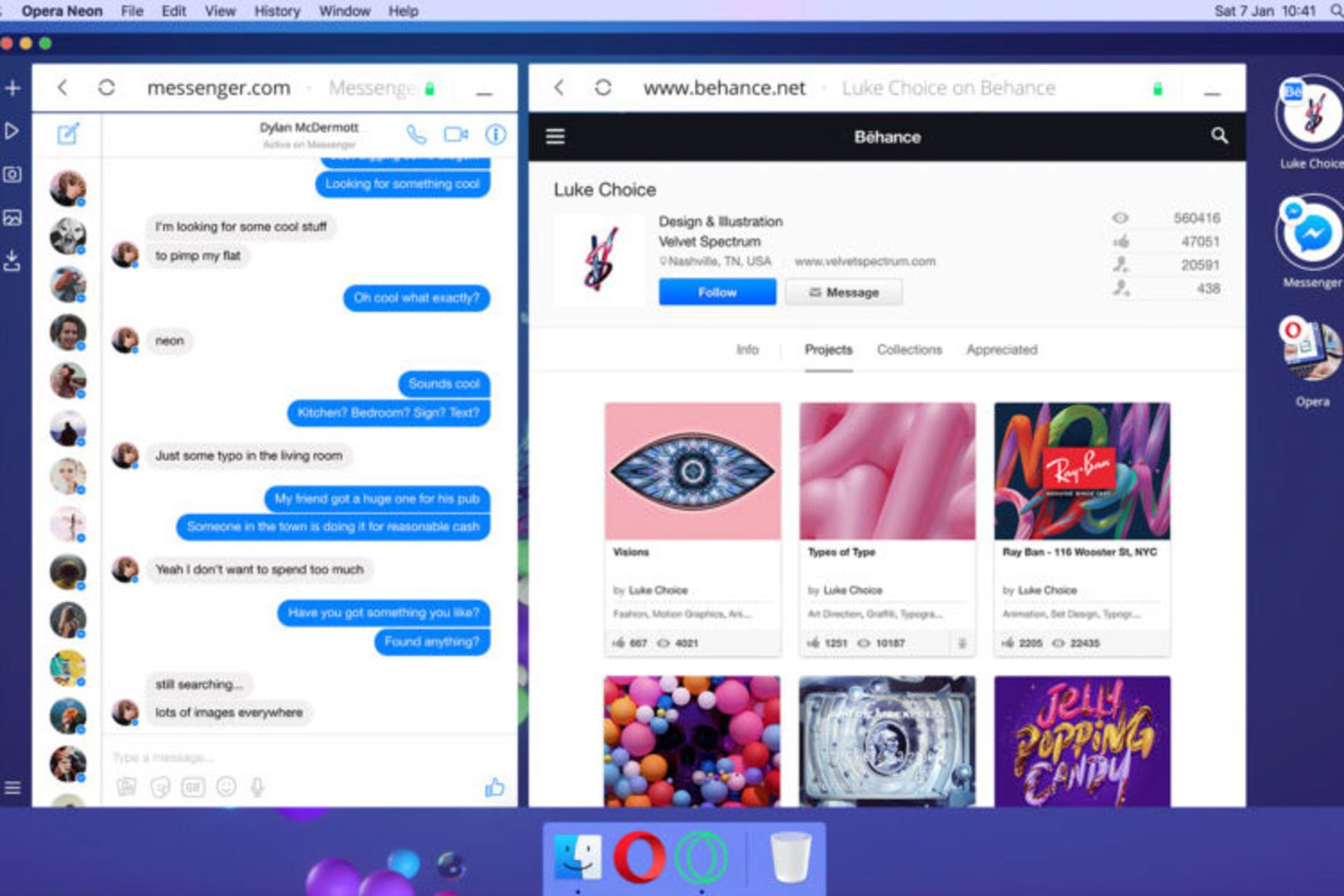Click the Message button on Luke Choice profile
Viewport: 1344px width, 896px height.
(x=843, y=292)
